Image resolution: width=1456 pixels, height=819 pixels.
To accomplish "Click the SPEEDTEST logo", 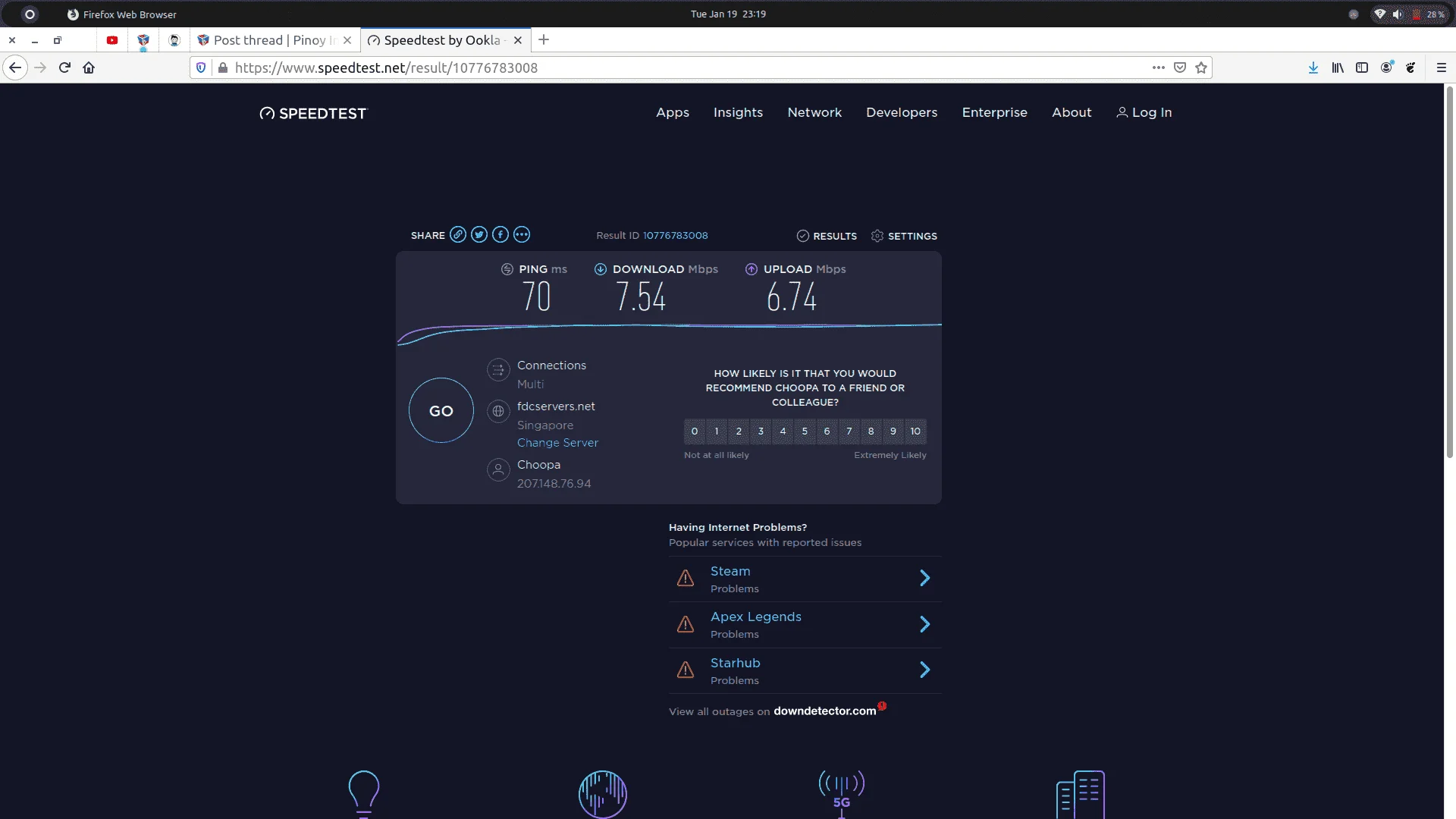I will [x=312, y=113].
